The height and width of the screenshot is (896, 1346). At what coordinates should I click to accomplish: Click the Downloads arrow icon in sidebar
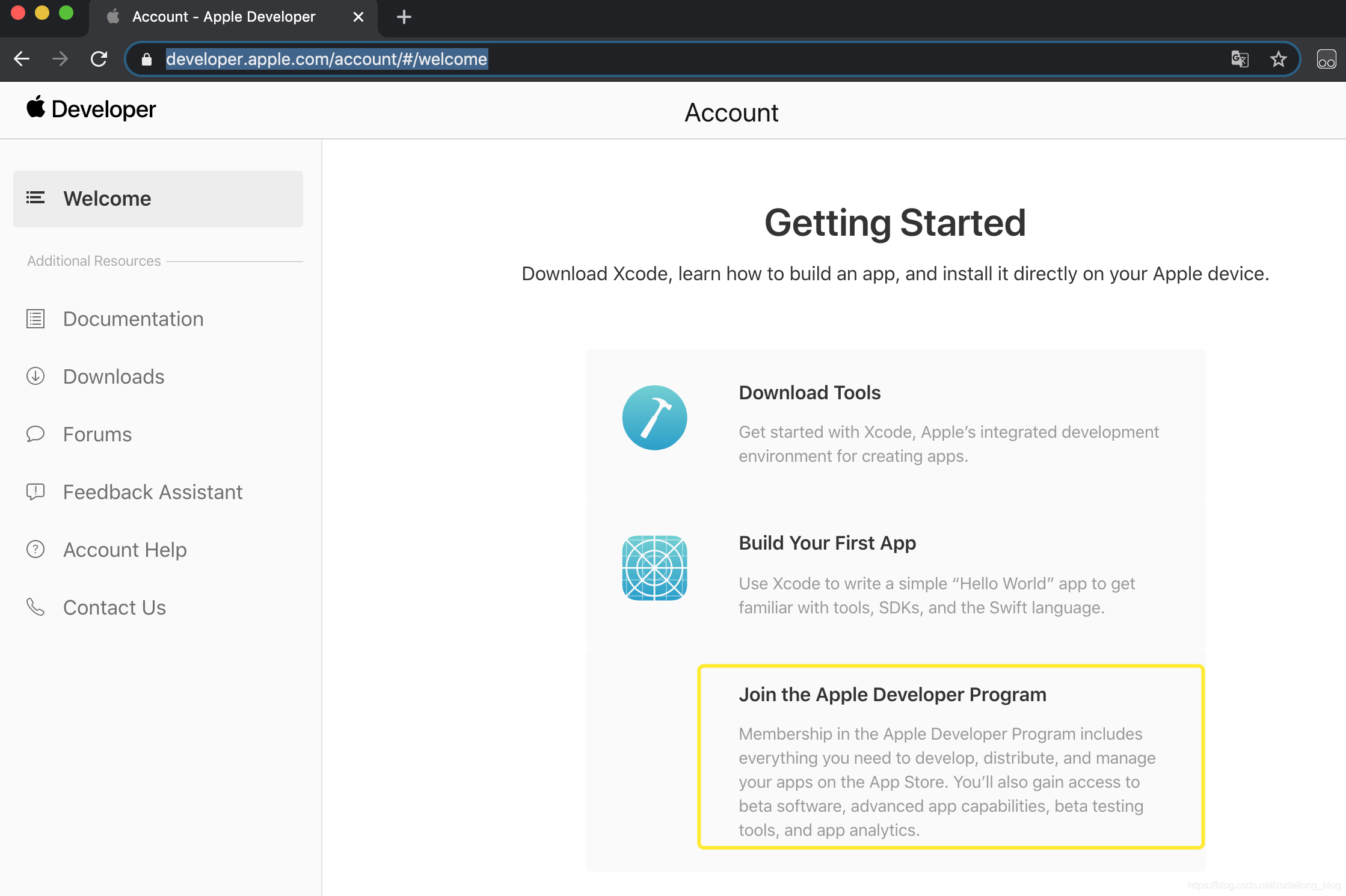35,376
